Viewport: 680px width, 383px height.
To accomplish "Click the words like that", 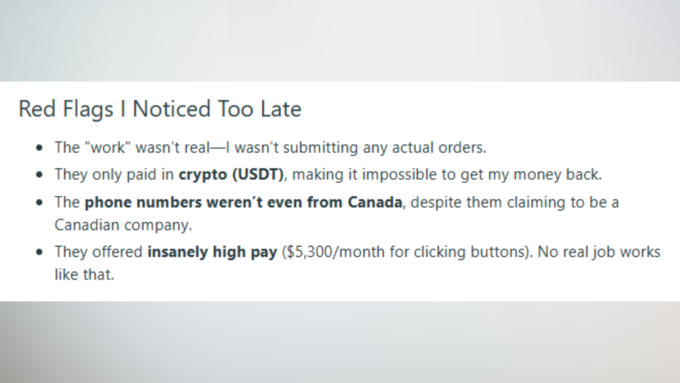I will [x=84, y=275].
